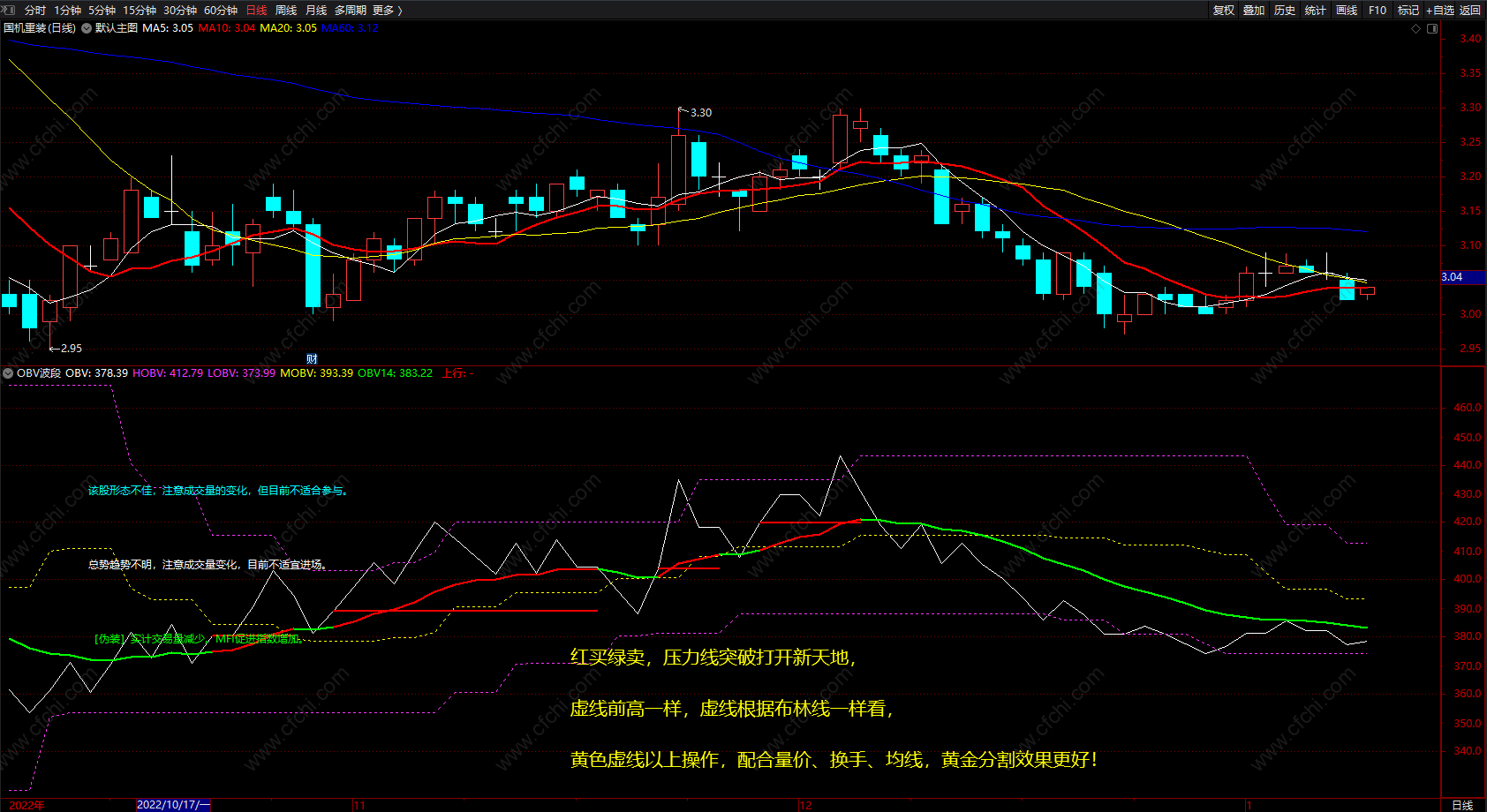Viewport: 1487px width, 812px height.
Task: Click the 该股形态不佳 cyan hint text
Action: click(219, 491)
